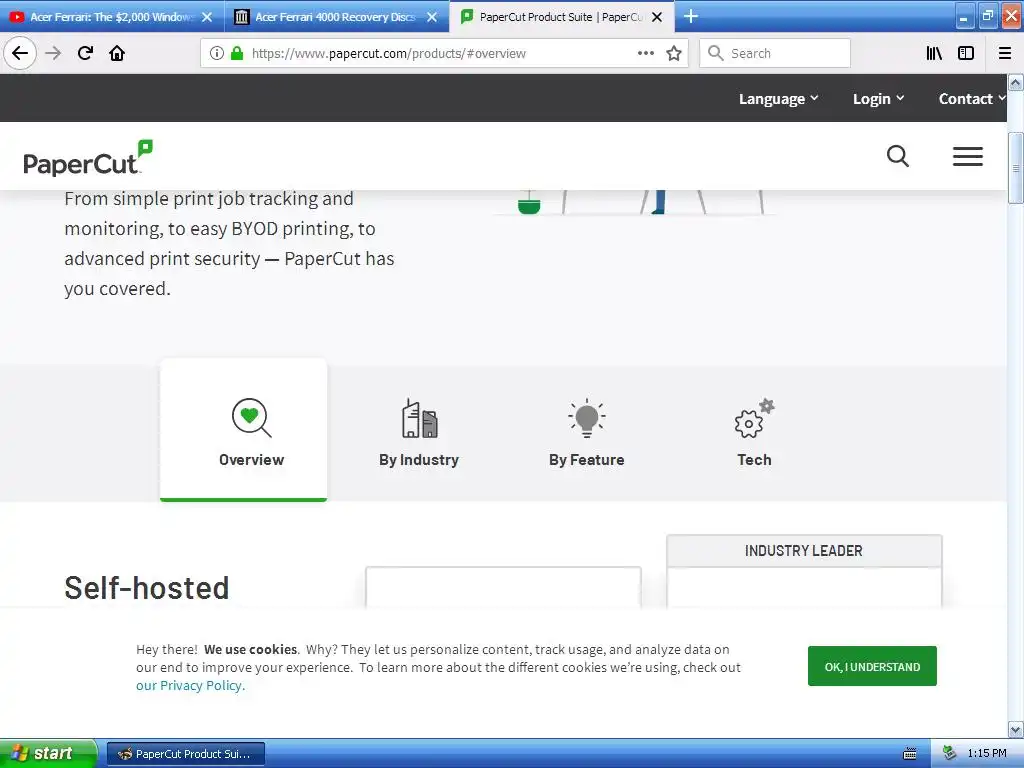Click the page scrollbar up arrow
Screen dimensions: 1024x768
click(x=1016, y=83)
